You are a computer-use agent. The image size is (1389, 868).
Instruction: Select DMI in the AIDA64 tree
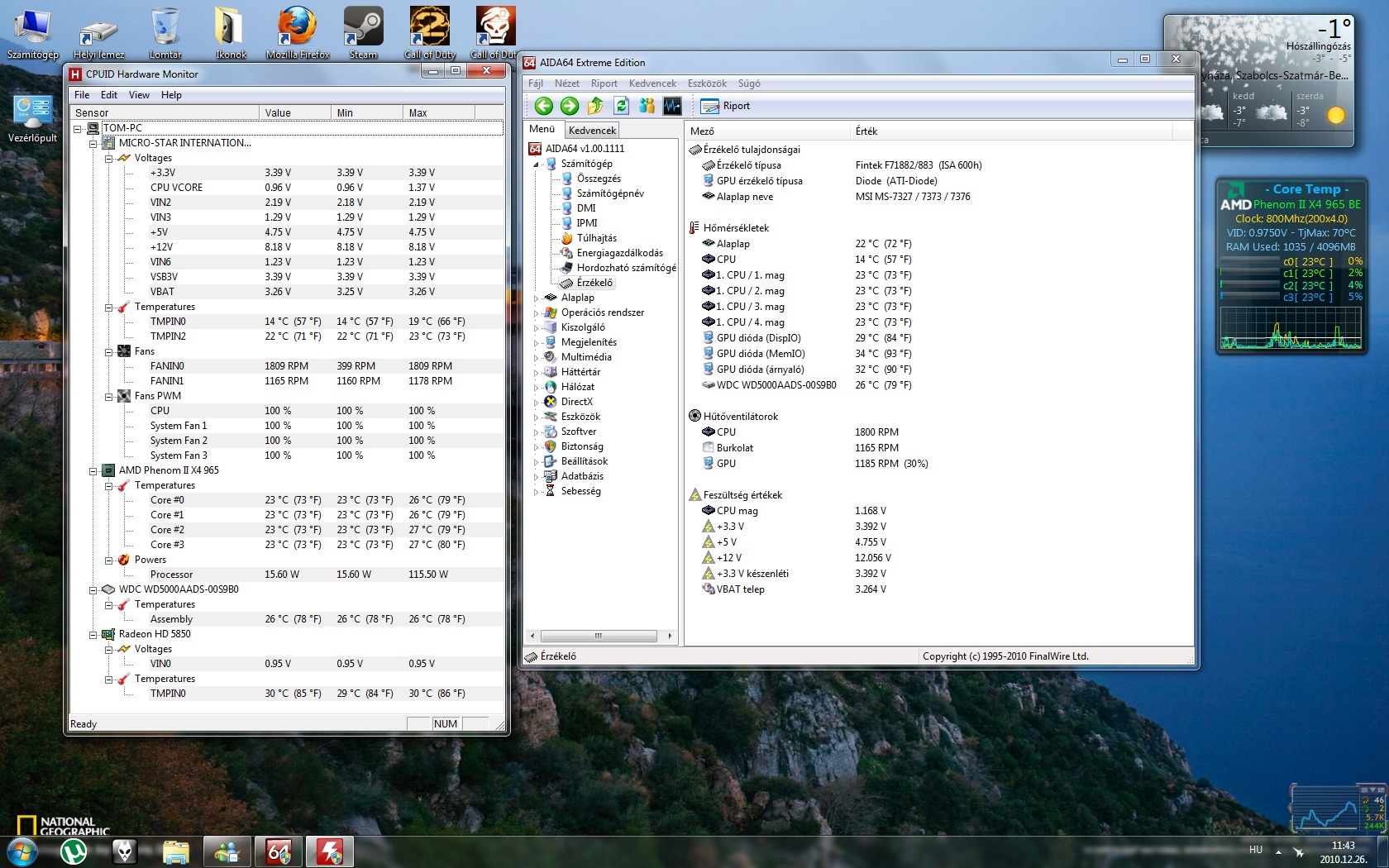pos(586,208)
